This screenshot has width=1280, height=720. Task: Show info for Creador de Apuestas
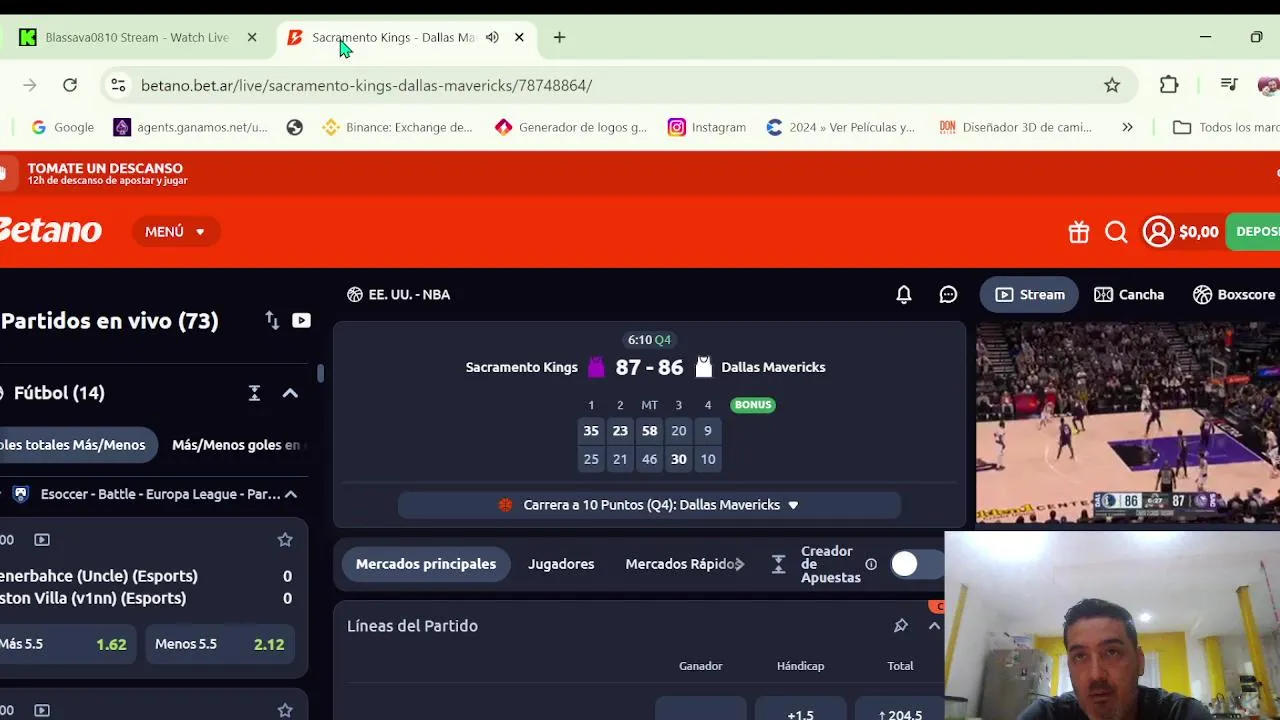871,565
